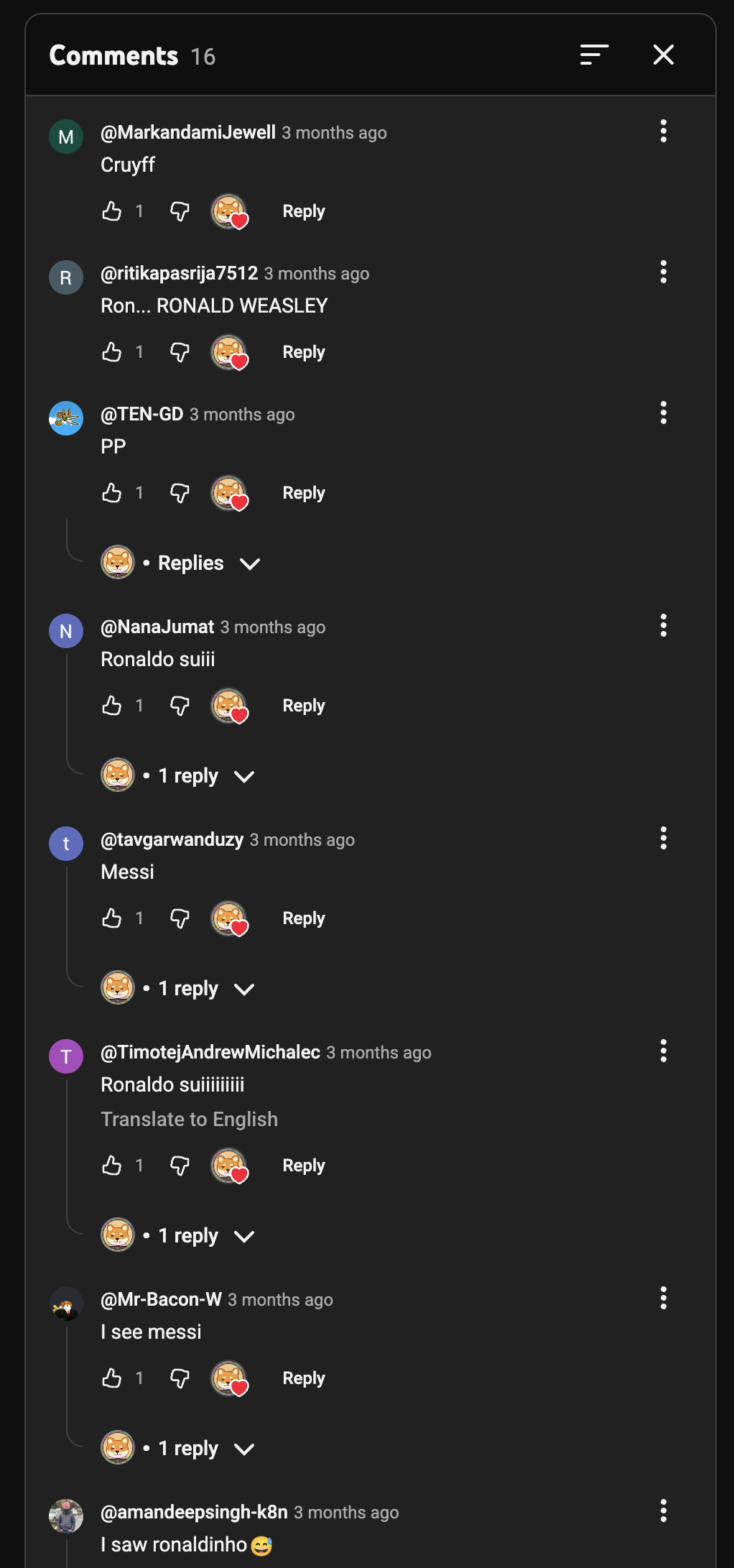The width and height of the screenshot is (734, 1568).
Task: Open more options for @NanaJumat's comment
Action: (x=663, y=625)
